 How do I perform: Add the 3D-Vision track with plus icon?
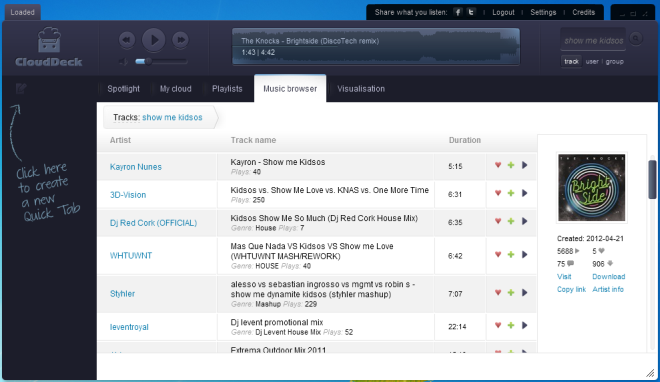(x=511, y=193)
